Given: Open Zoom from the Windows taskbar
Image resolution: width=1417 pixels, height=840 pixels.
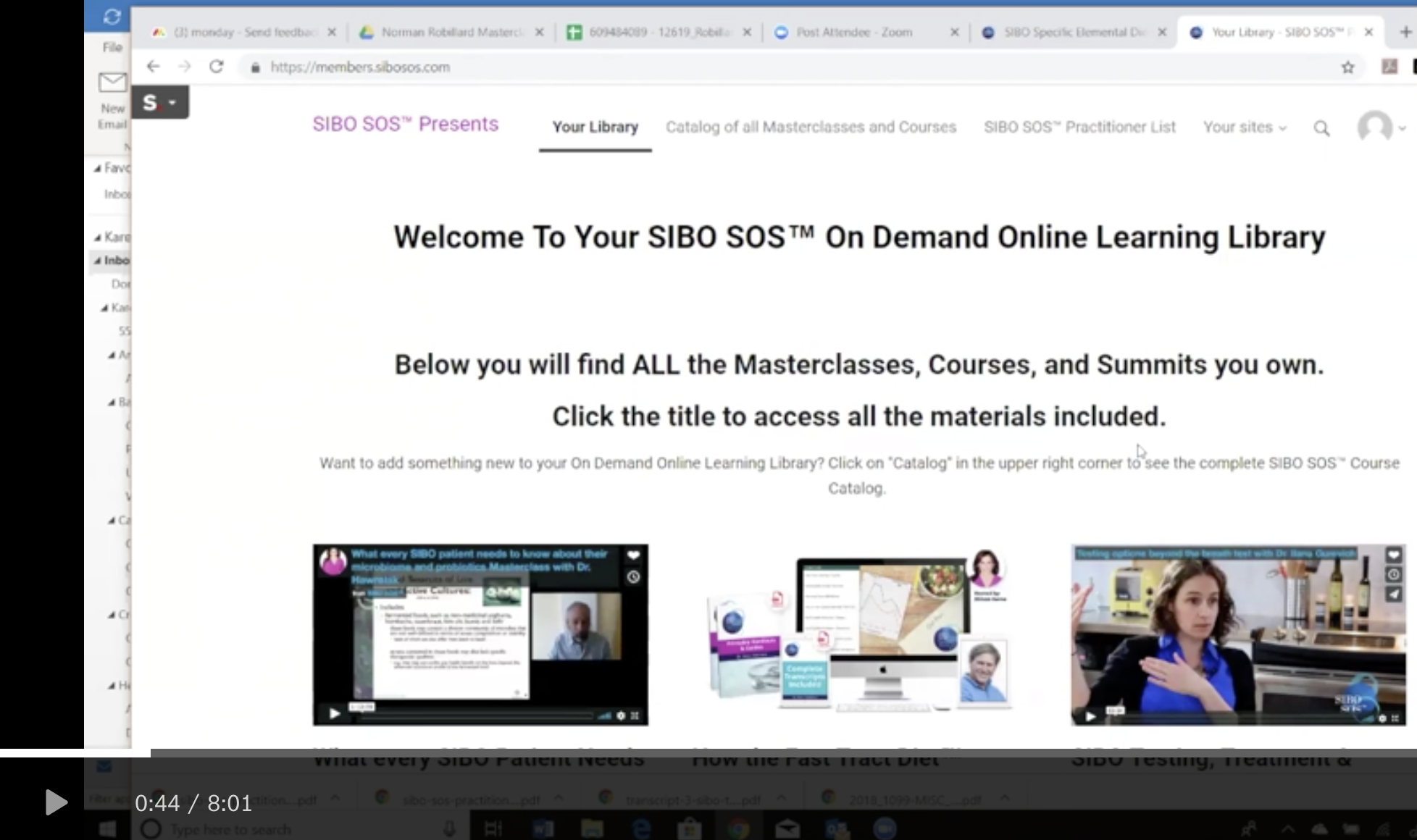Looking at the screenshot, I should coord(885,828).
